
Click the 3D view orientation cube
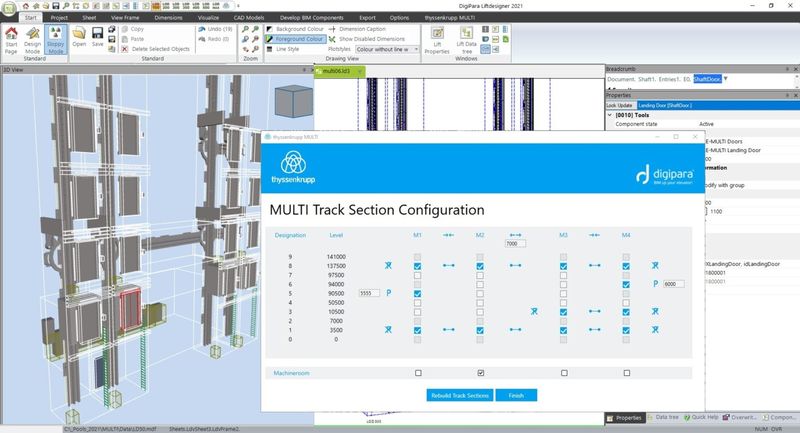coord(292,102)
